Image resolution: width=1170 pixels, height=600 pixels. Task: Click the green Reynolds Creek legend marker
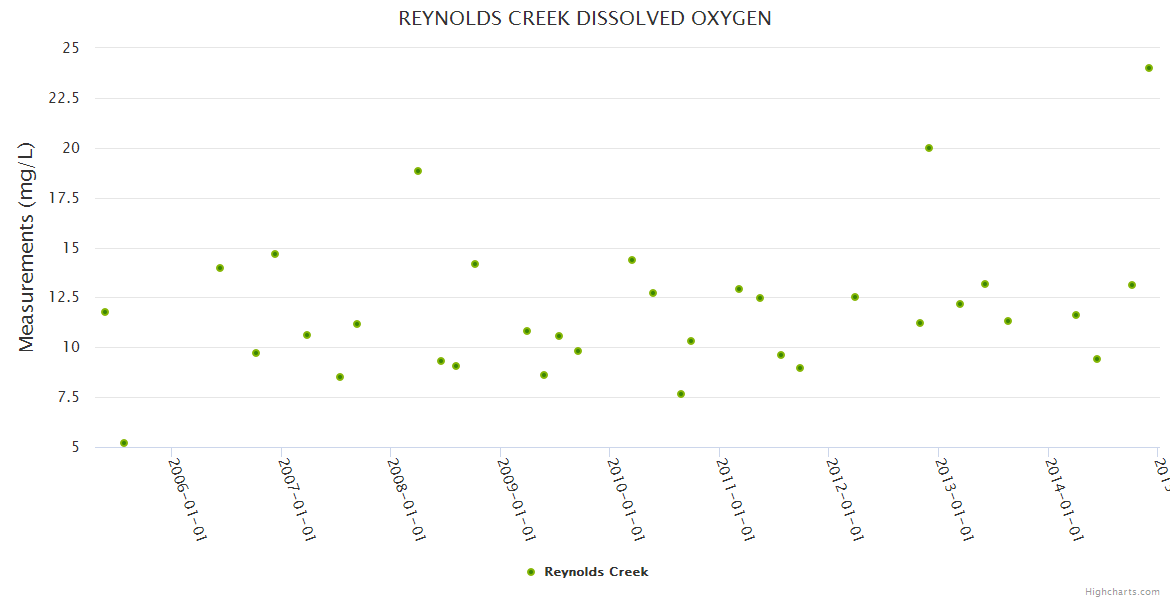click(531, 572)
